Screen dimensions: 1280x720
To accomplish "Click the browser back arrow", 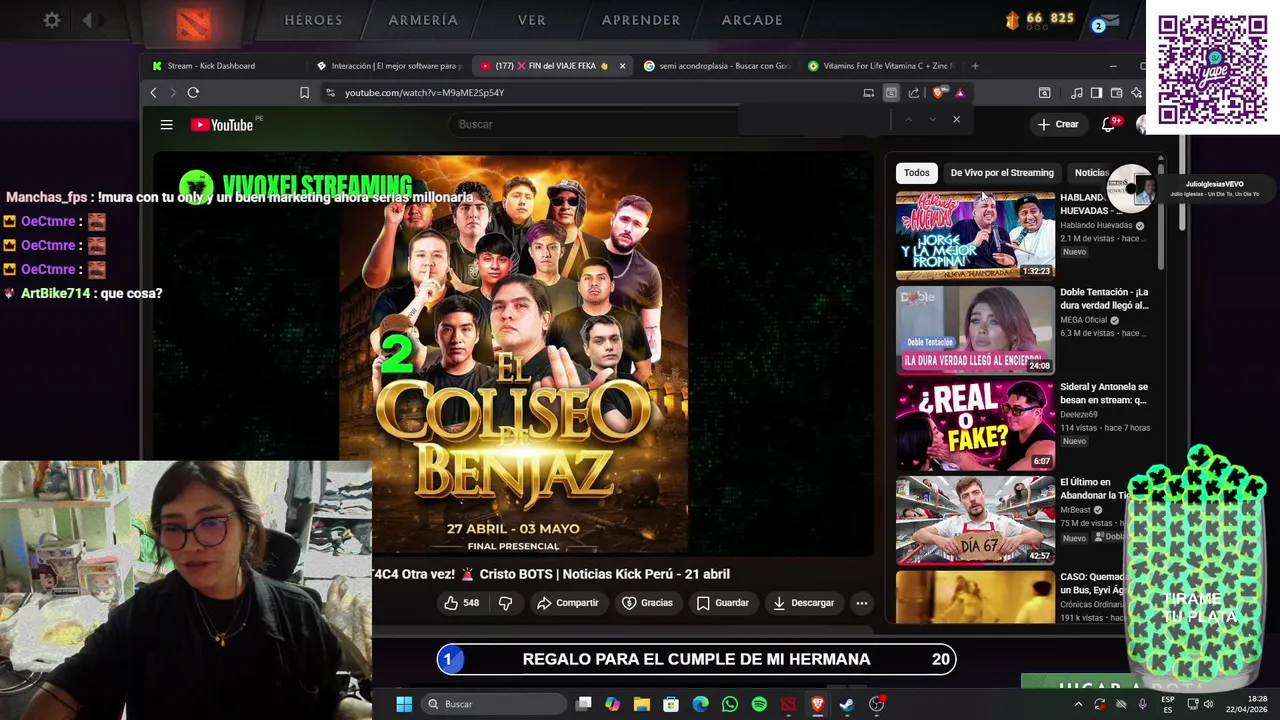I will coord(153,93).
